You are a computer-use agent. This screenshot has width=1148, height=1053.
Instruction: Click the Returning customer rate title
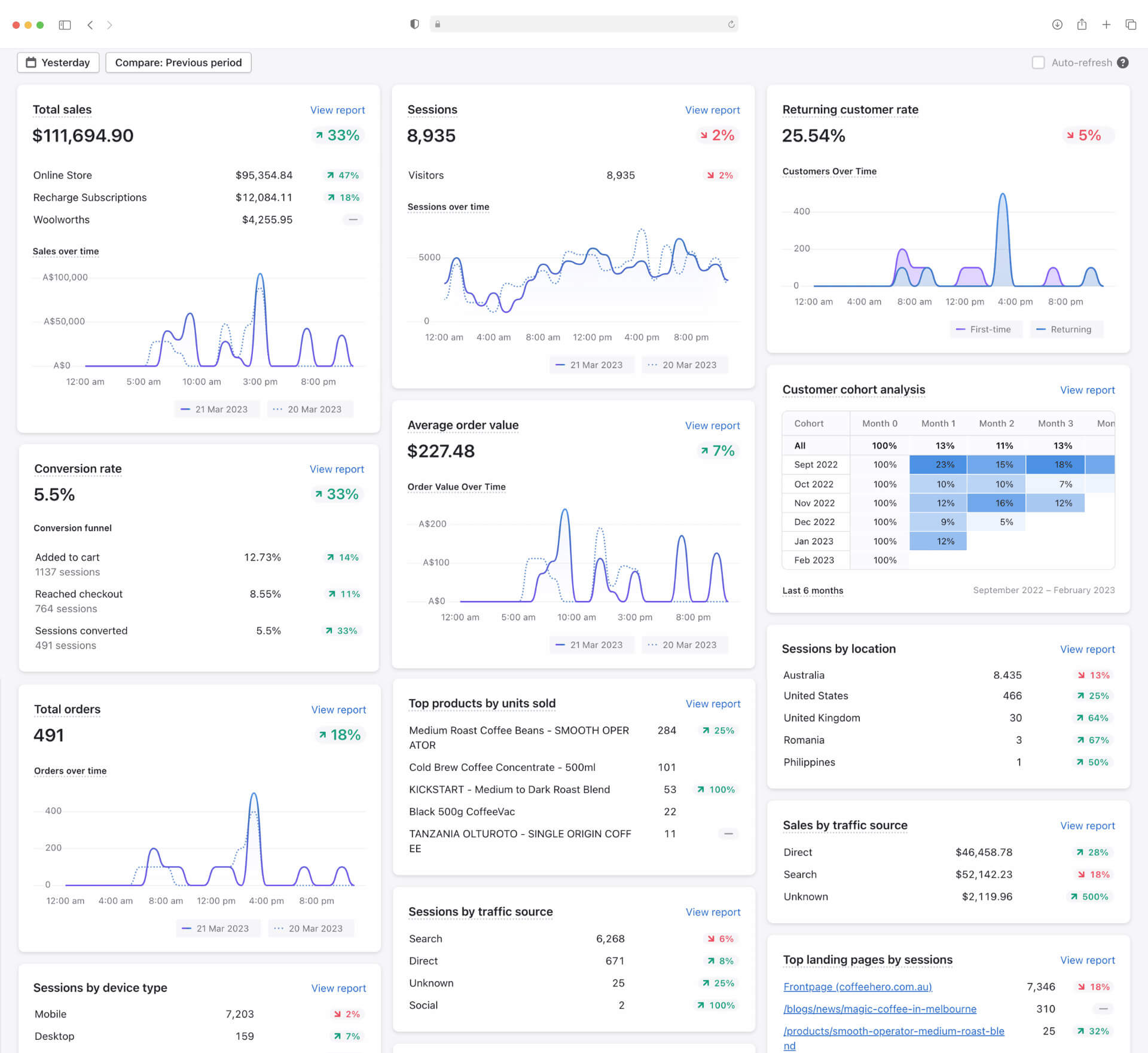tap(850, 109)
